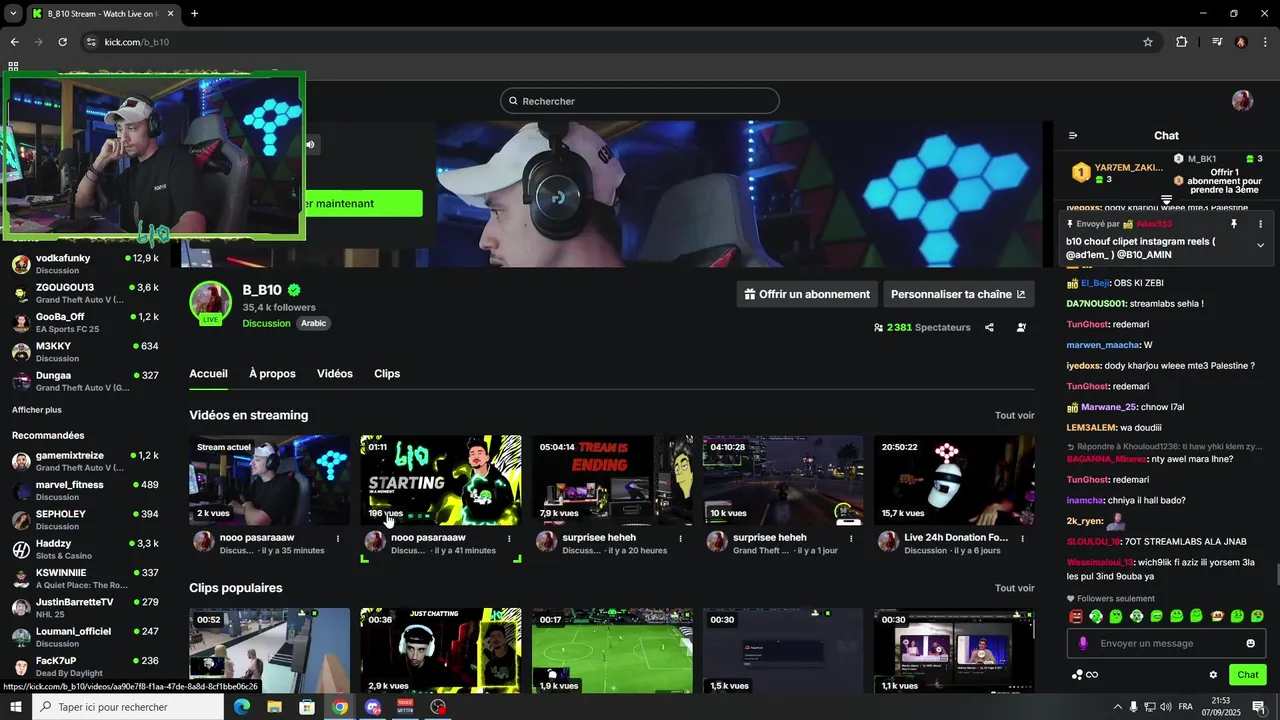Show hidden system tray icons
The height and width of the screenshot is (720, 1280).
[x=1117, y=707]
